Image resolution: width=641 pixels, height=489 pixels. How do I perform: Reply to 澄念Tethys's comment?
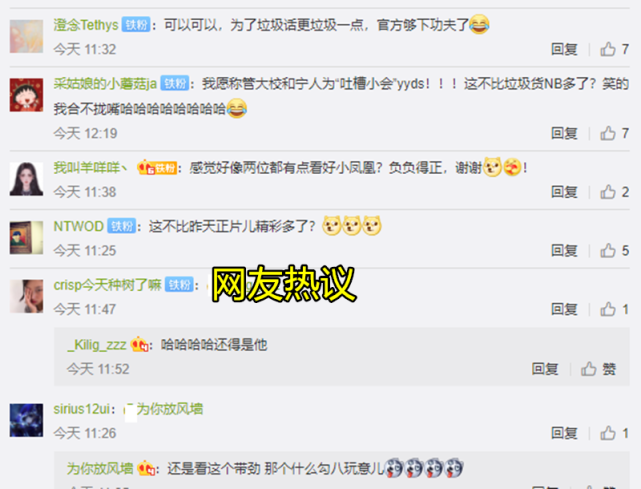(x=564, y=49)
